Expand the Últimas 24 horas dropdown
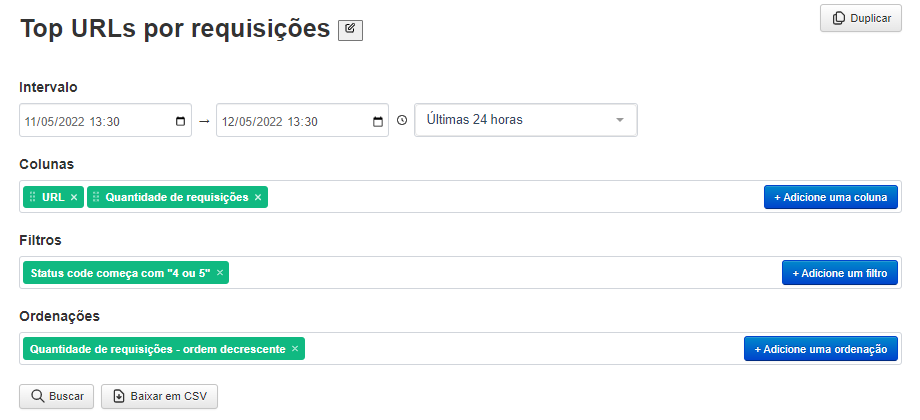The image size is (920, 420). click(x=526, y=120)
